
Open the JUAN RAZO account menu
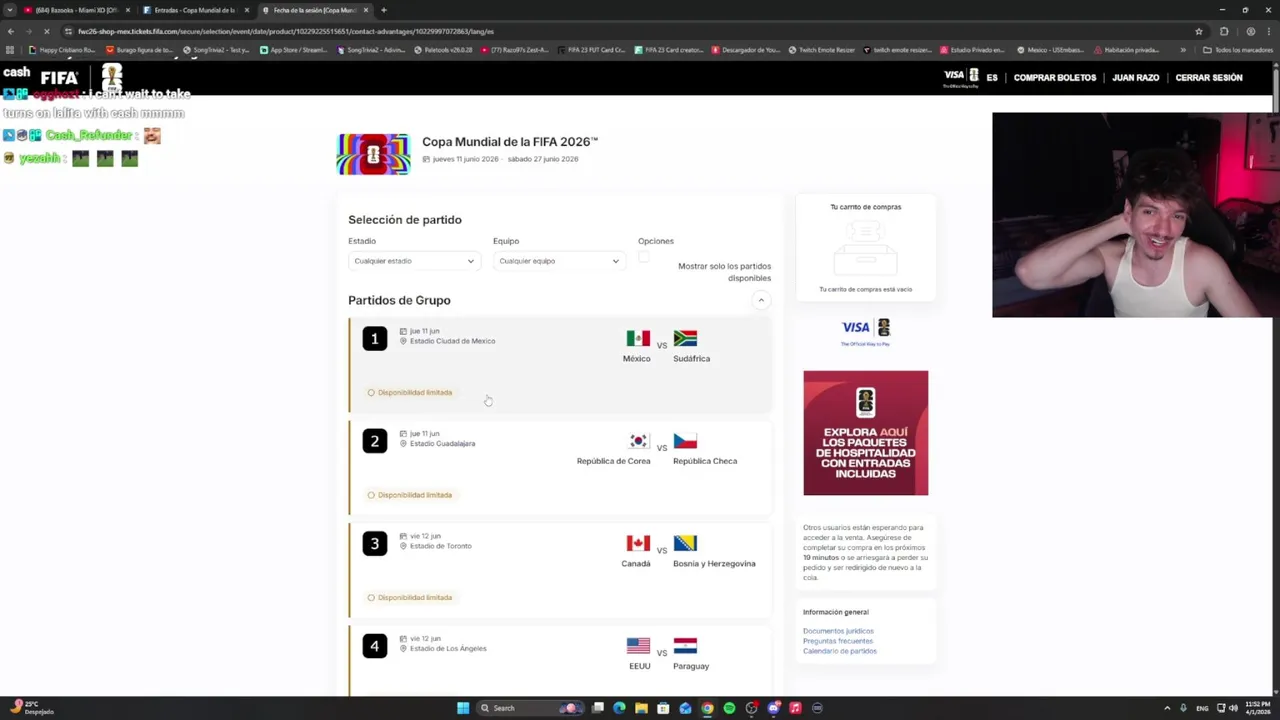point(1136,78)
